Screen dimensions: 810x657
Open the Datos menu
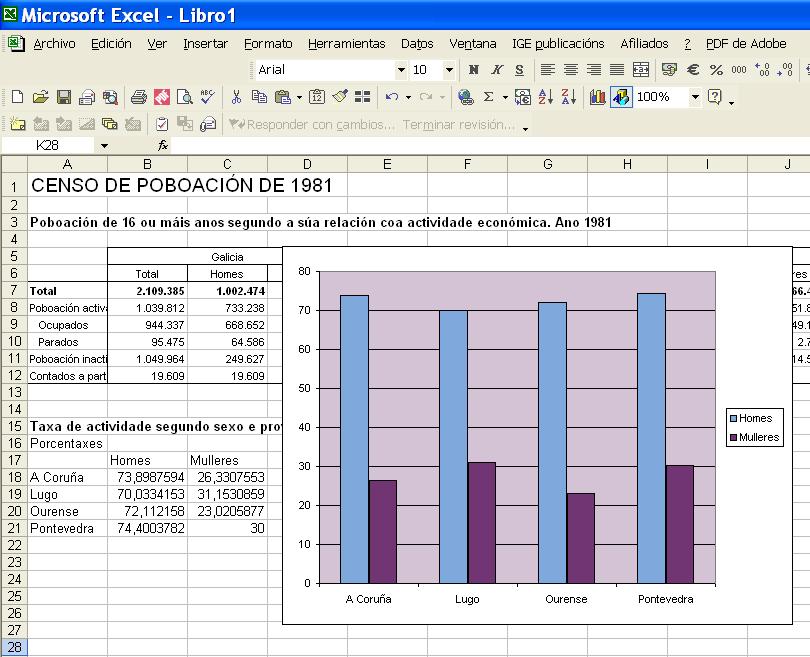click(x=417, y=44)
